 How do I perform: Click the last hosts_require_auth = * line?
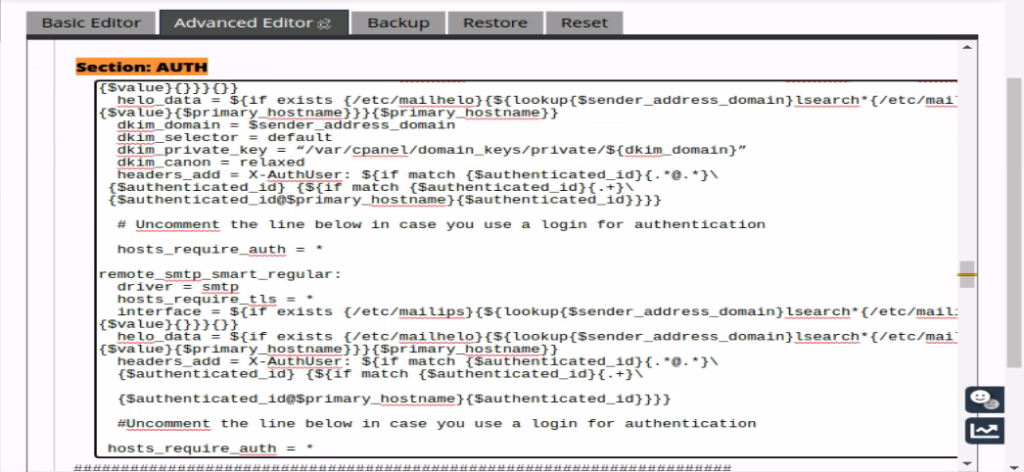(210, 448)
